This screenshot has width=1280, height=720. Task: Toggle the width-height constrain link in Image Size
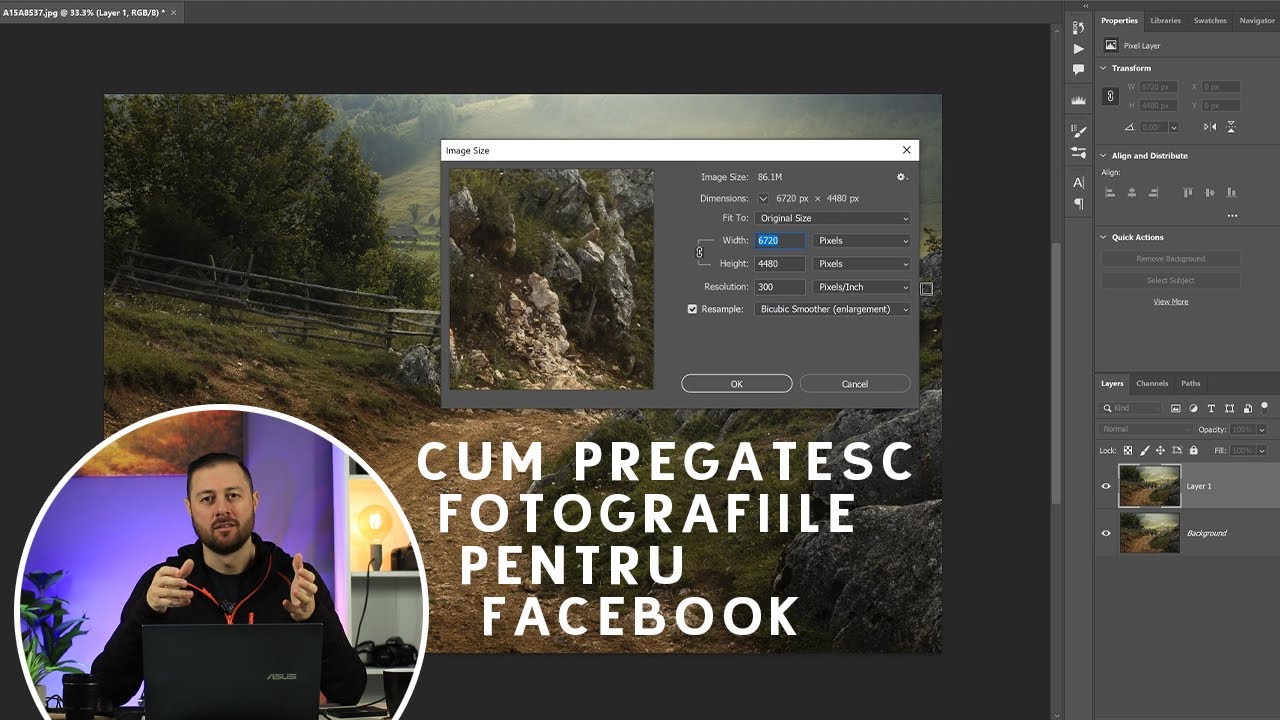click(x=700, y=252)
